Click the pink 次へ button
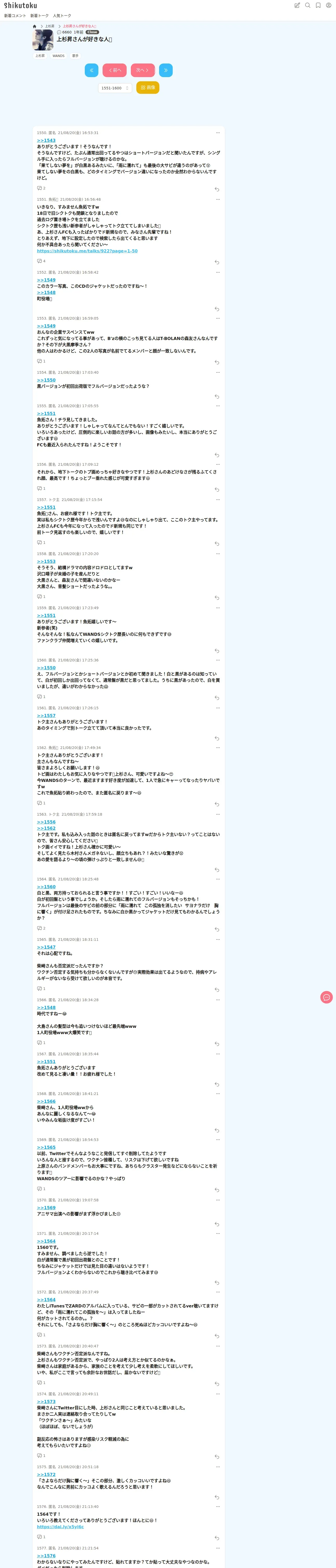Viewport: 336px width, 1568px height. 143,70
